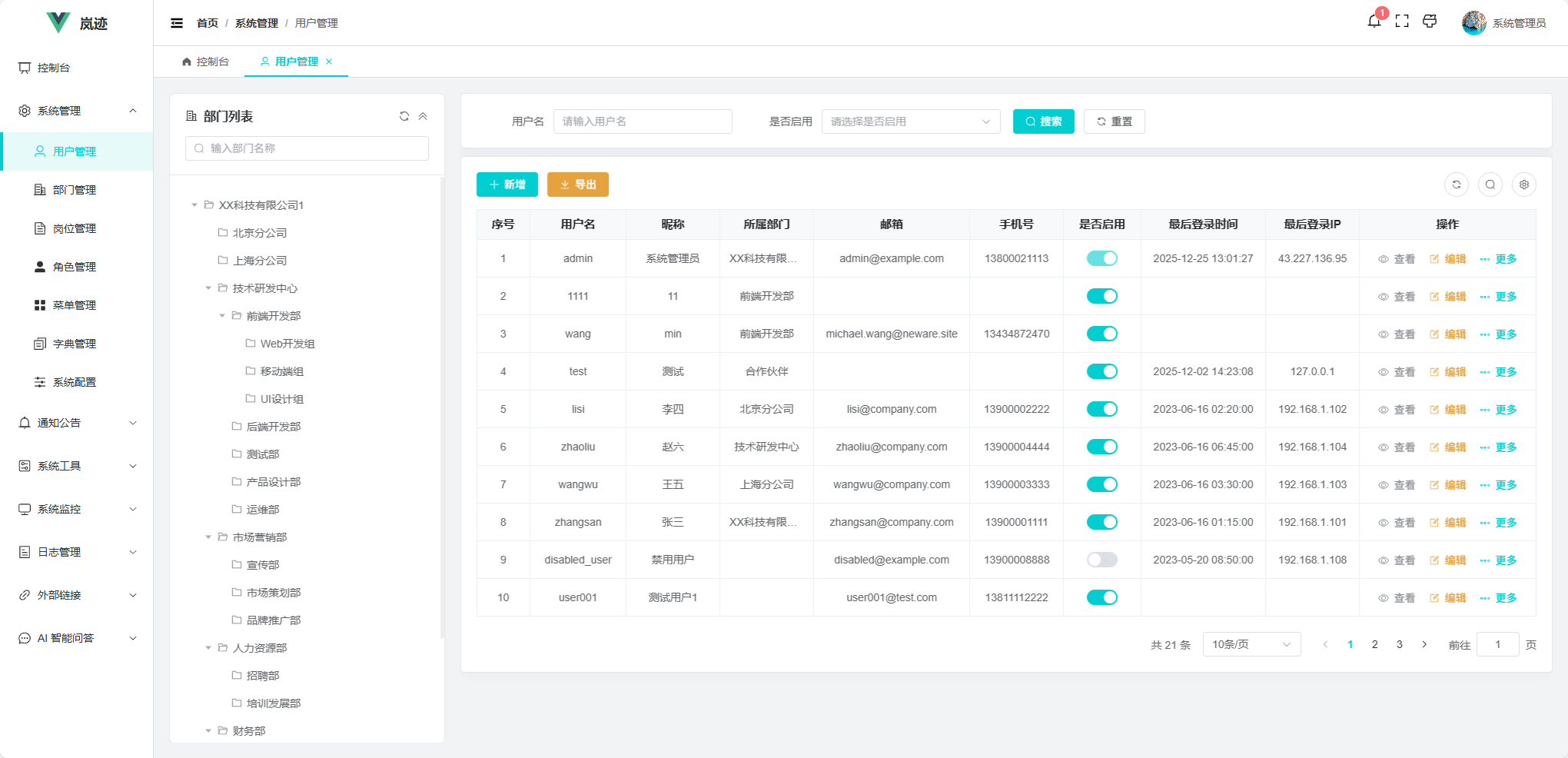The image size is (1568, 758).
Task: Go to page 3 in pagination
Action: tap(1399, 644)
